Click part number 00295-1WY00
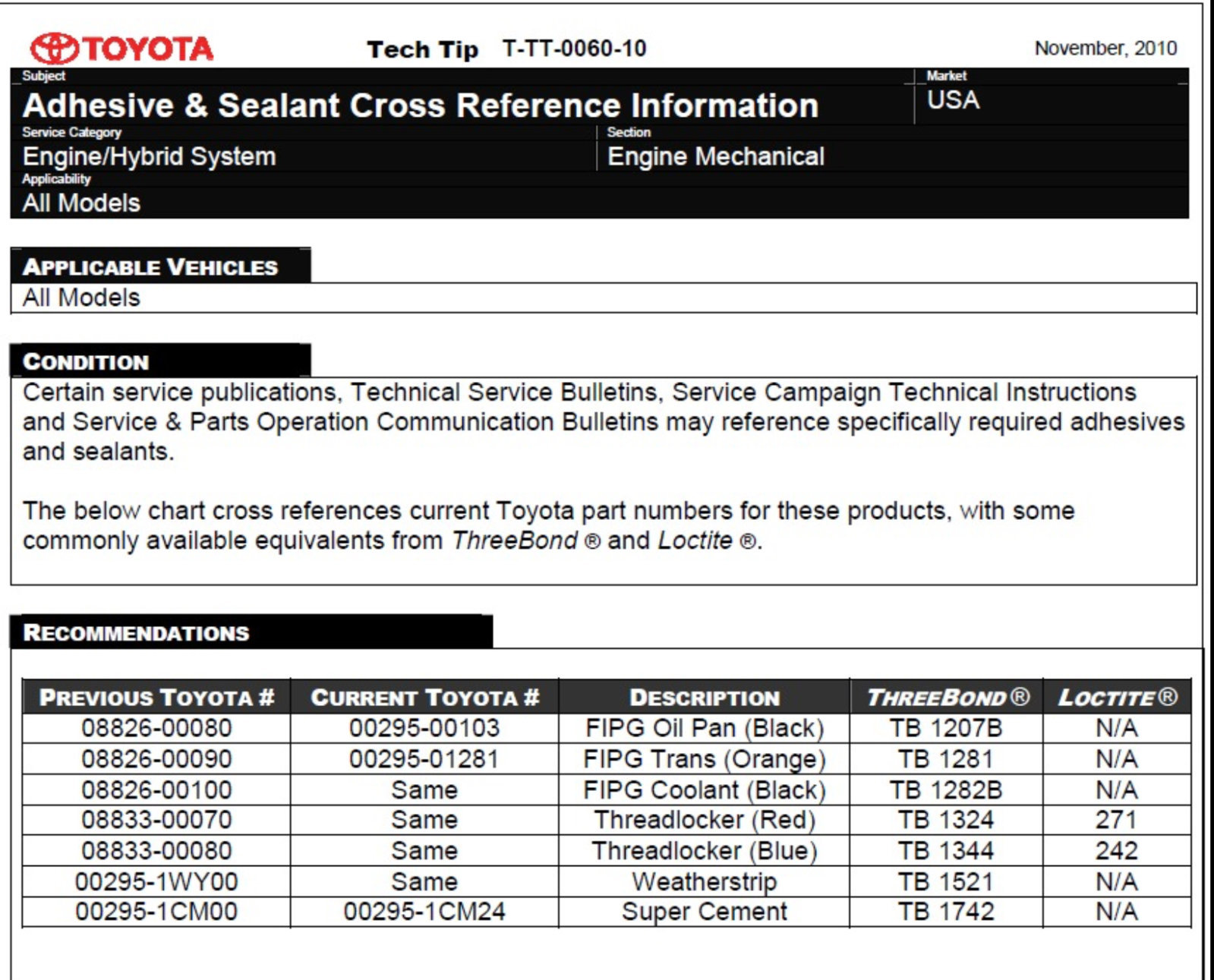This screenshot has height=980, width=1214. coord(156,882)
